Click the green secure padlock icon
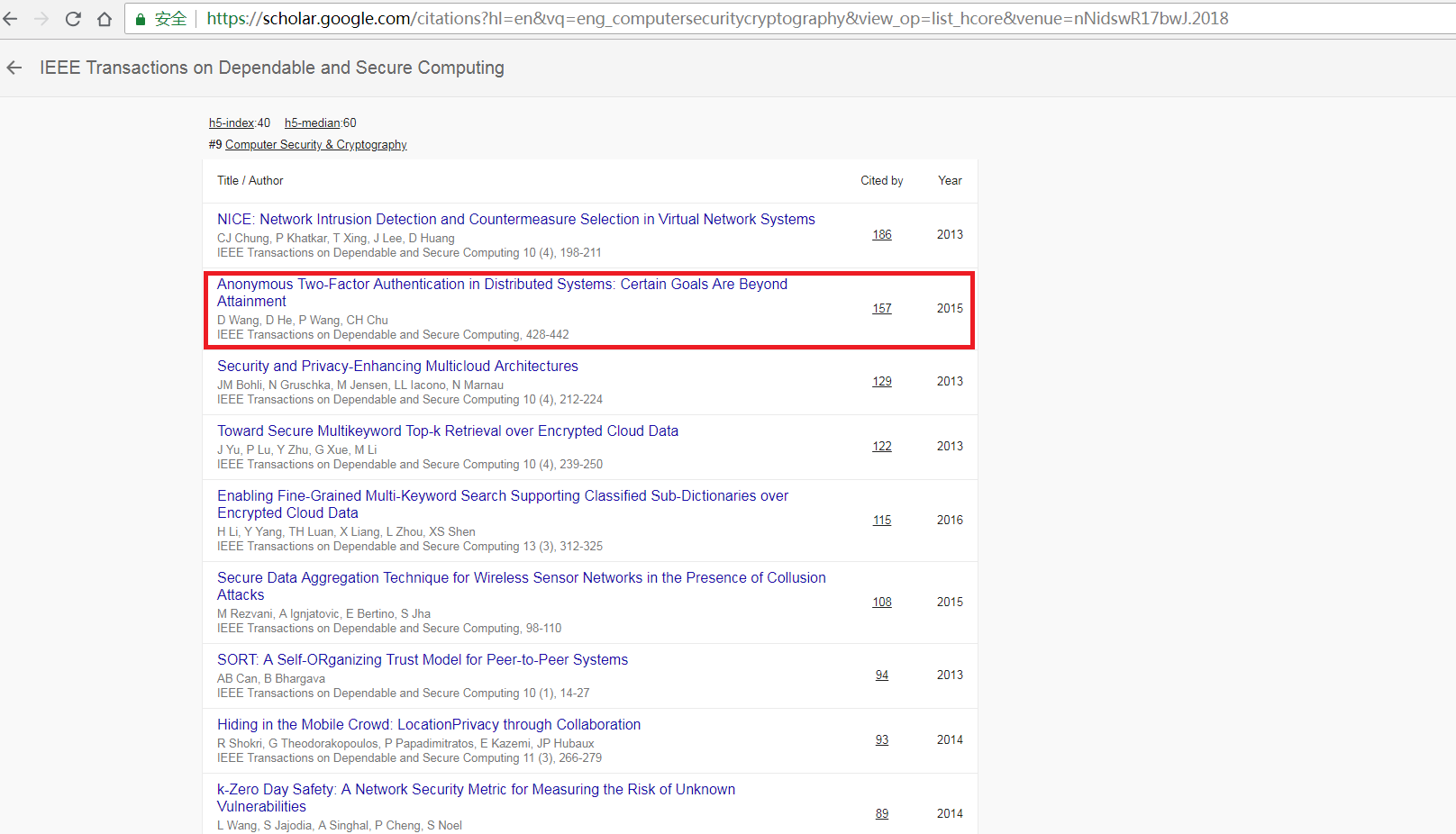Screen dimensions: 1456x834 [141, 19]
